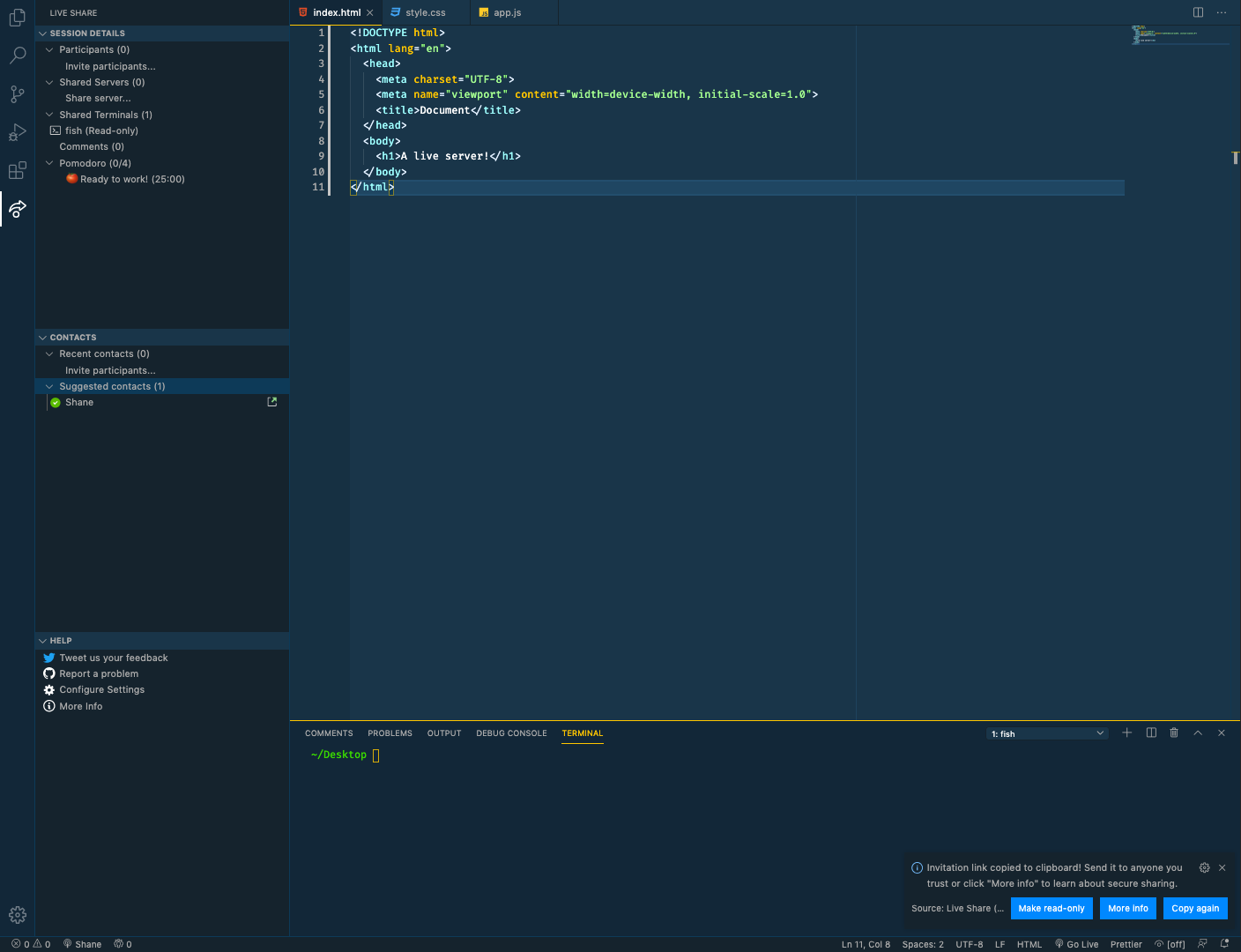Open feedback icon in status bar
1241x952 pixels.
coord(1202,943)
